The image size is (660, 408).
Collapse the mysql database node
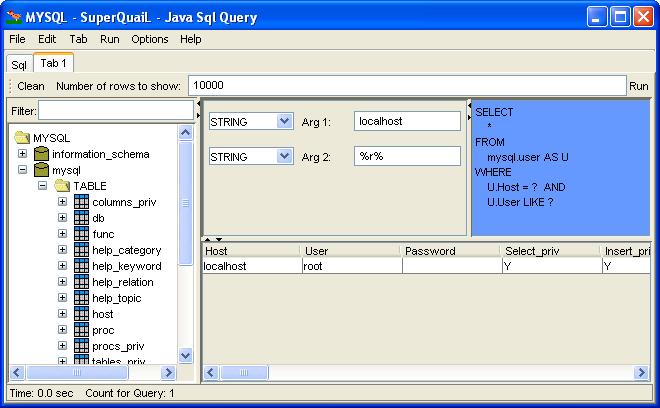point(23,170)
